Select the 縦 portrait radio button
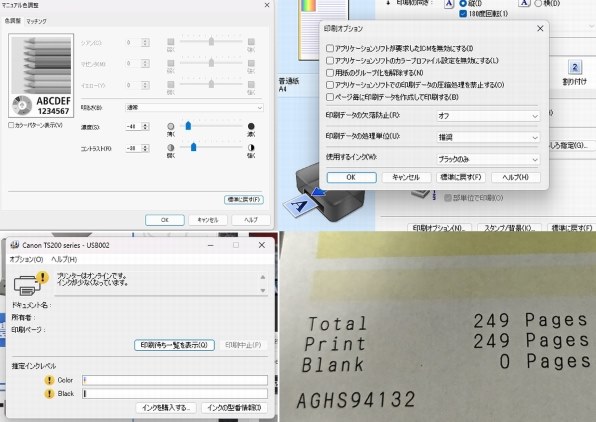Image resolution: width=596 pixels, height=422 pixels. (x=463, y=3)
